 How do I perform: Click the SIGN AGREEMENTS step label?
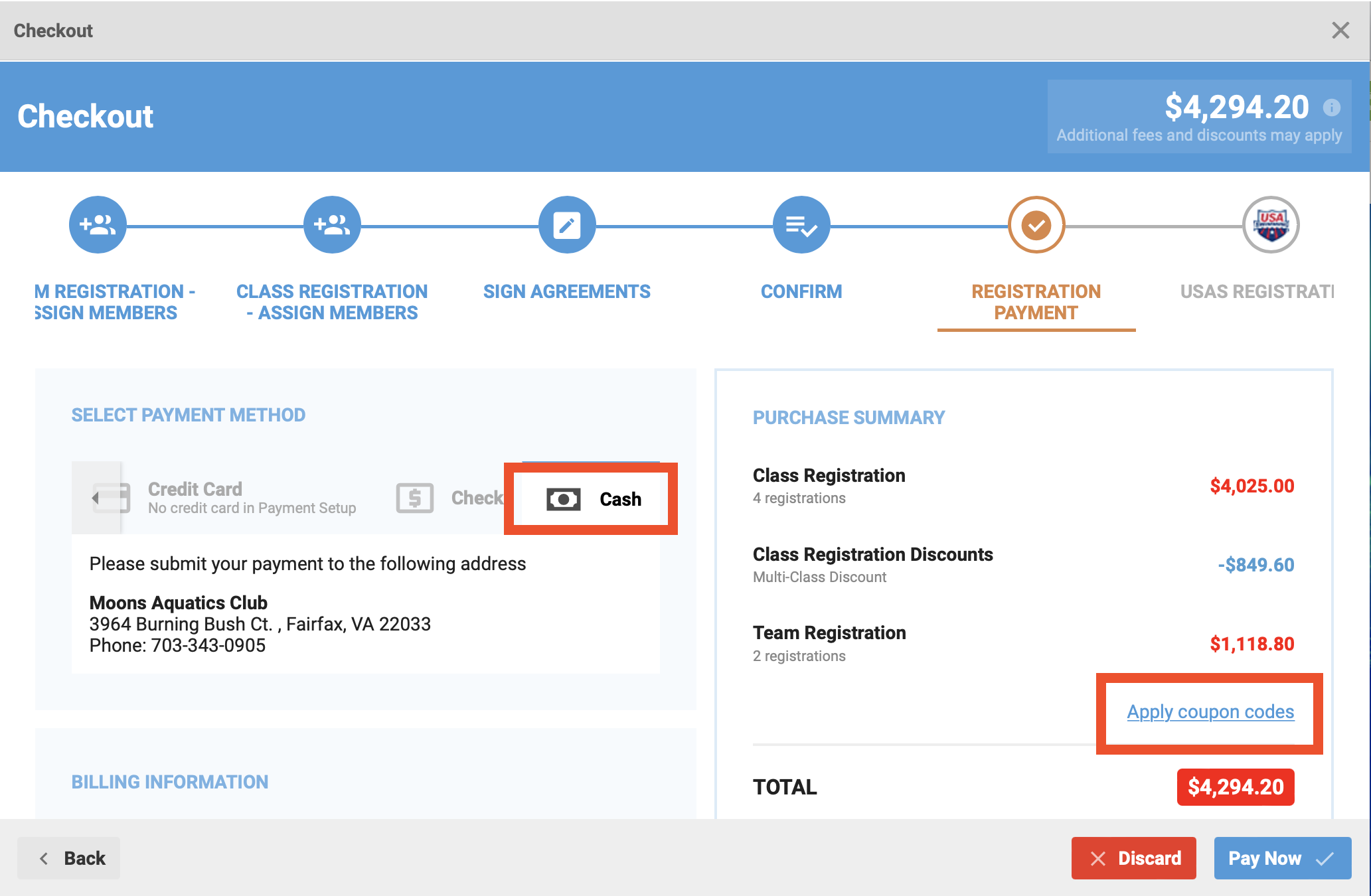click(567, 291)
